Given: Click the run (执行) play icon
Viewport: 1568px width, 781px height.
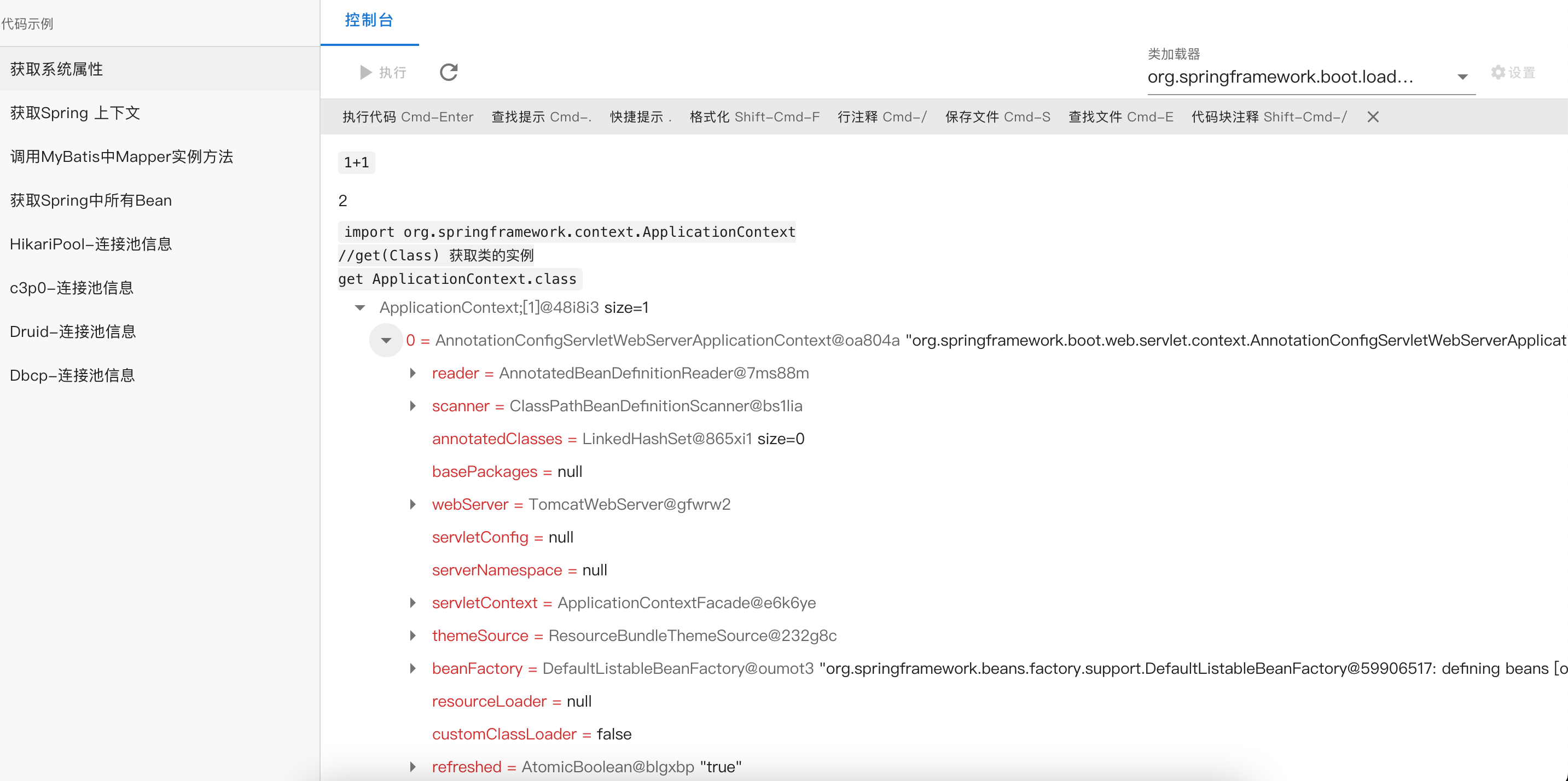Looking at the screenshot, I should [x=366, y=72].
